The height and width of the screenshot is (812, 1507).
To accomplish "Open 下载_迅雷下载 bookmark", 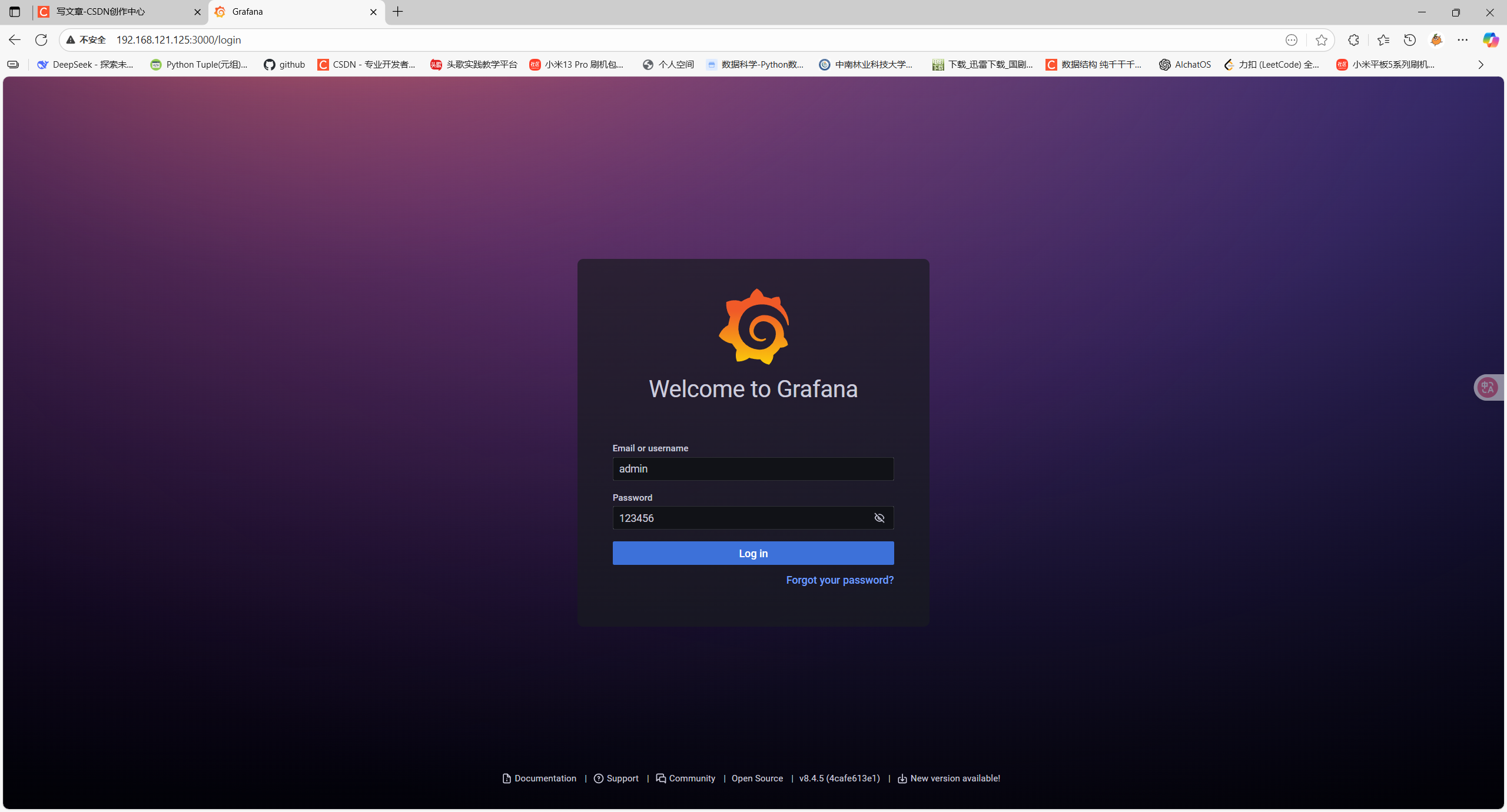I will pos(982,65).
